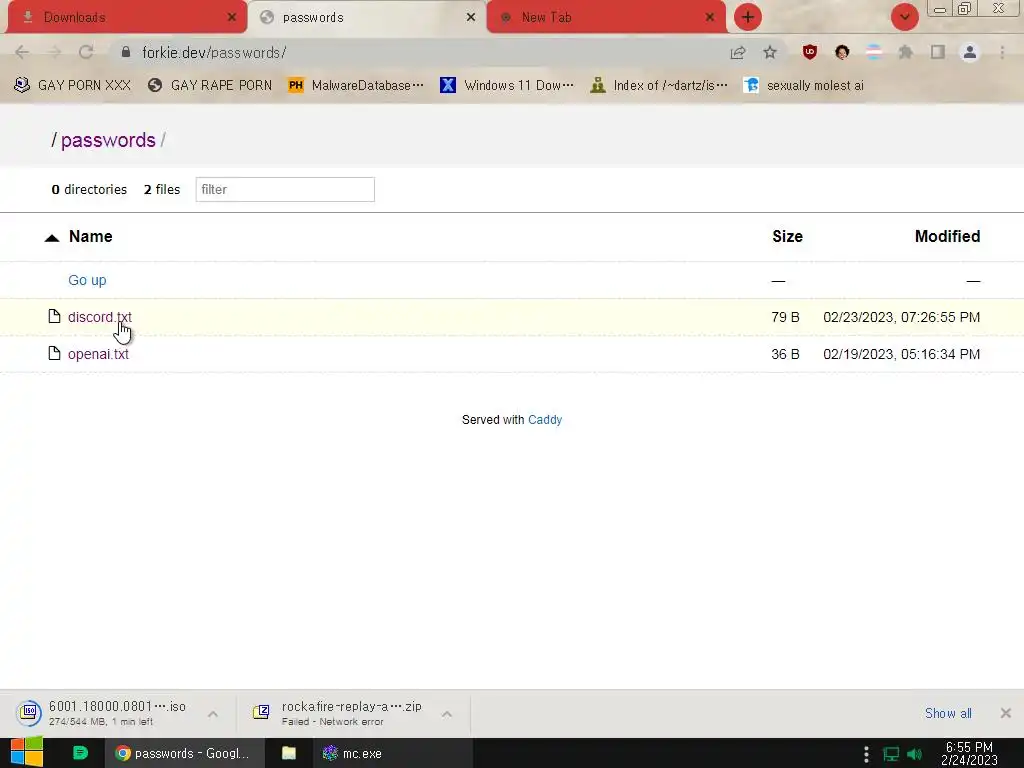Viewport: 1024px width, 768px height.
Task: Click the Chrome passwords taskbar button
Action: (x=184, y=753)
